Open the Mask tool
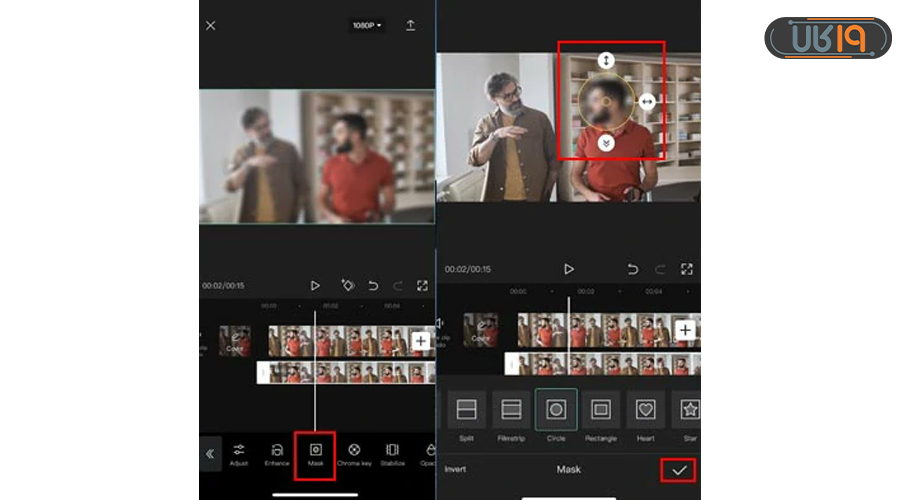Viewport: 900px width, 500px height. click(315, 455)
